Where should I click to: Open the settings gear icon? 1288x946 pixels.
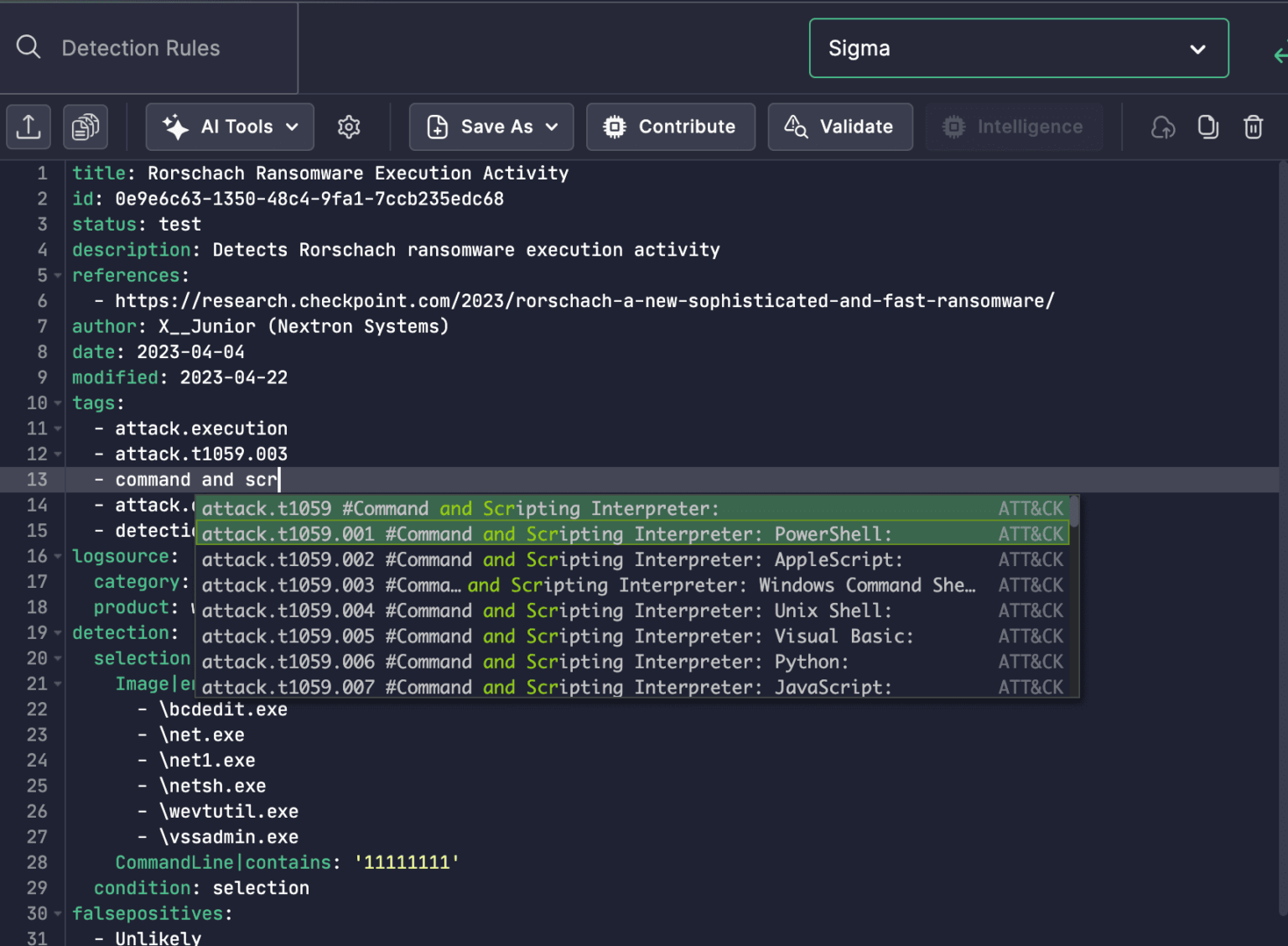pyautogui.click(x=349, y=127)
